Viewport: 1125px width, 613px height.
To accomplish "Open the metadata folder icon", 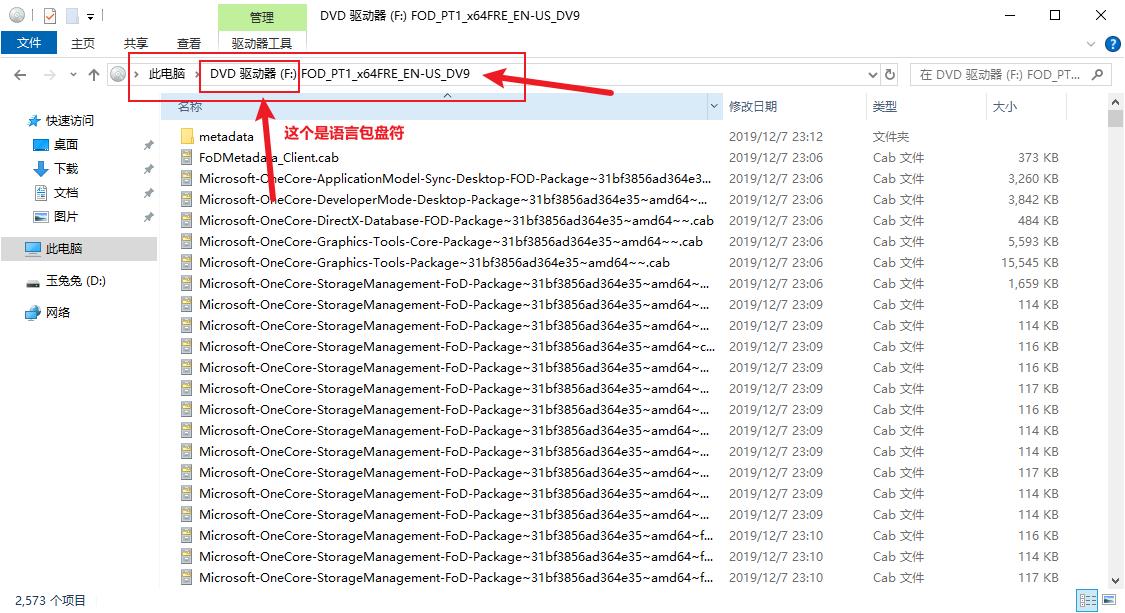I will 186,136.
